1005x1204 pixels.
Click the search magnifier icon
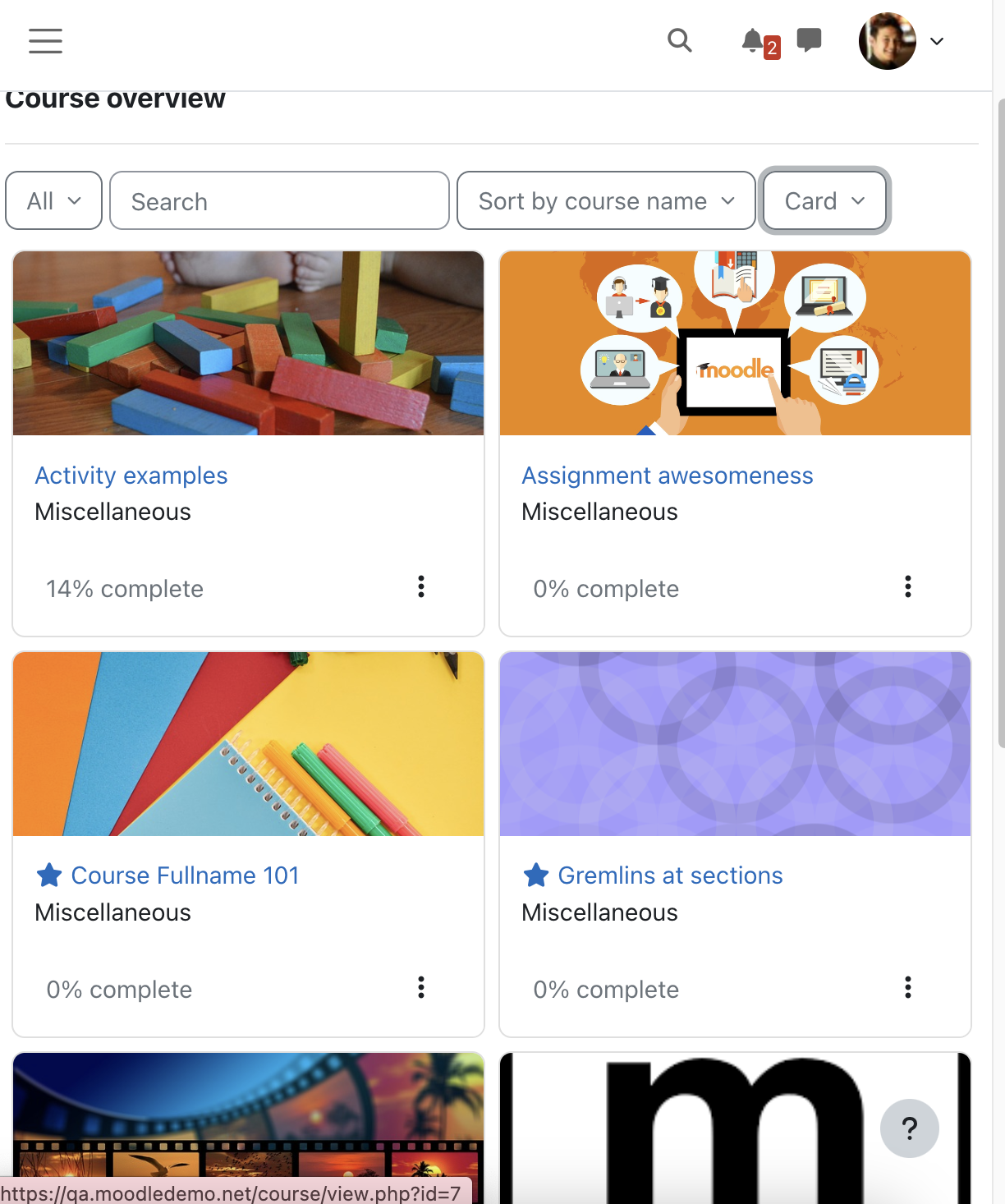tap(679, 40)
